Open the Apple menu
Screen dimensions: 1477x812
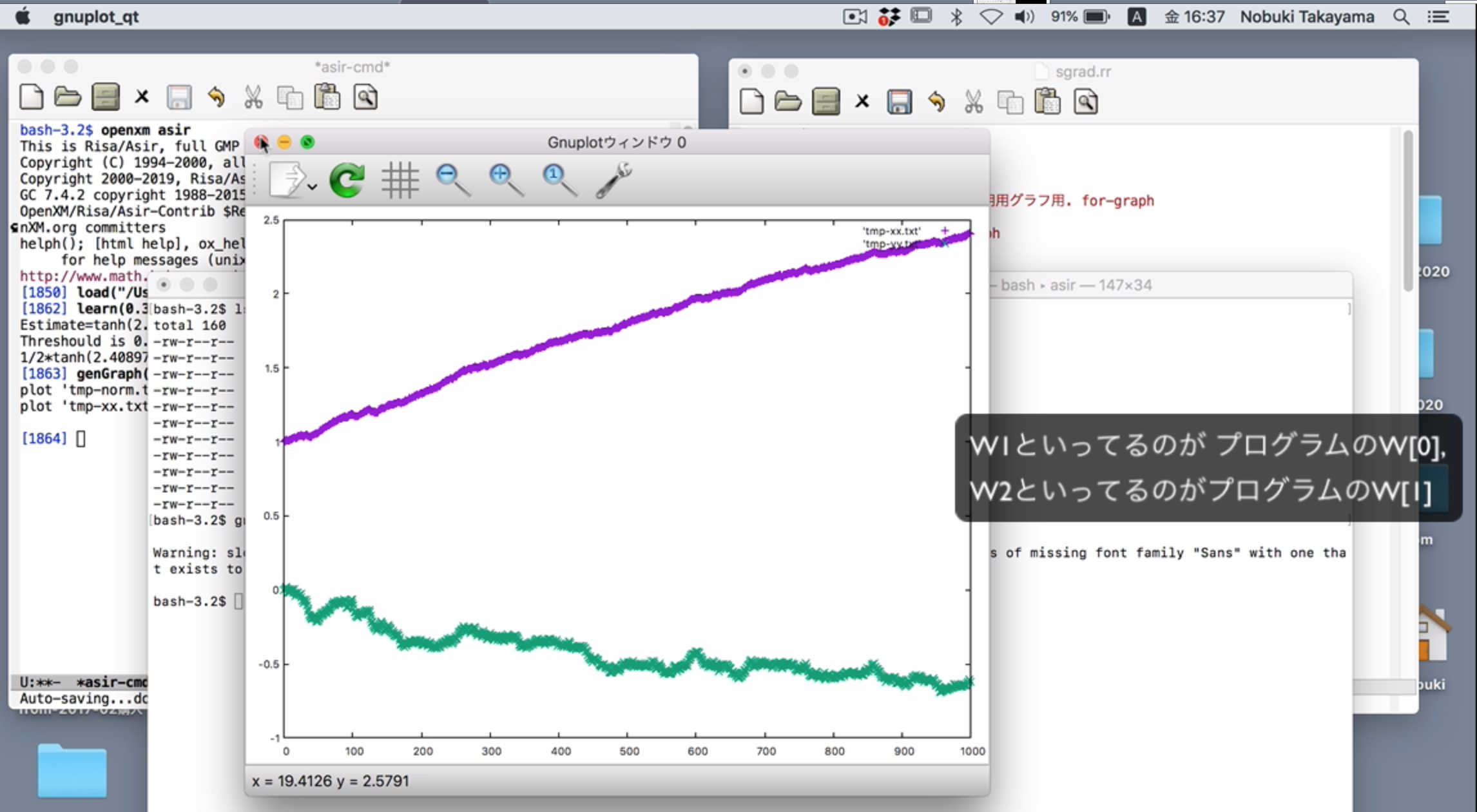coord(23,17)
